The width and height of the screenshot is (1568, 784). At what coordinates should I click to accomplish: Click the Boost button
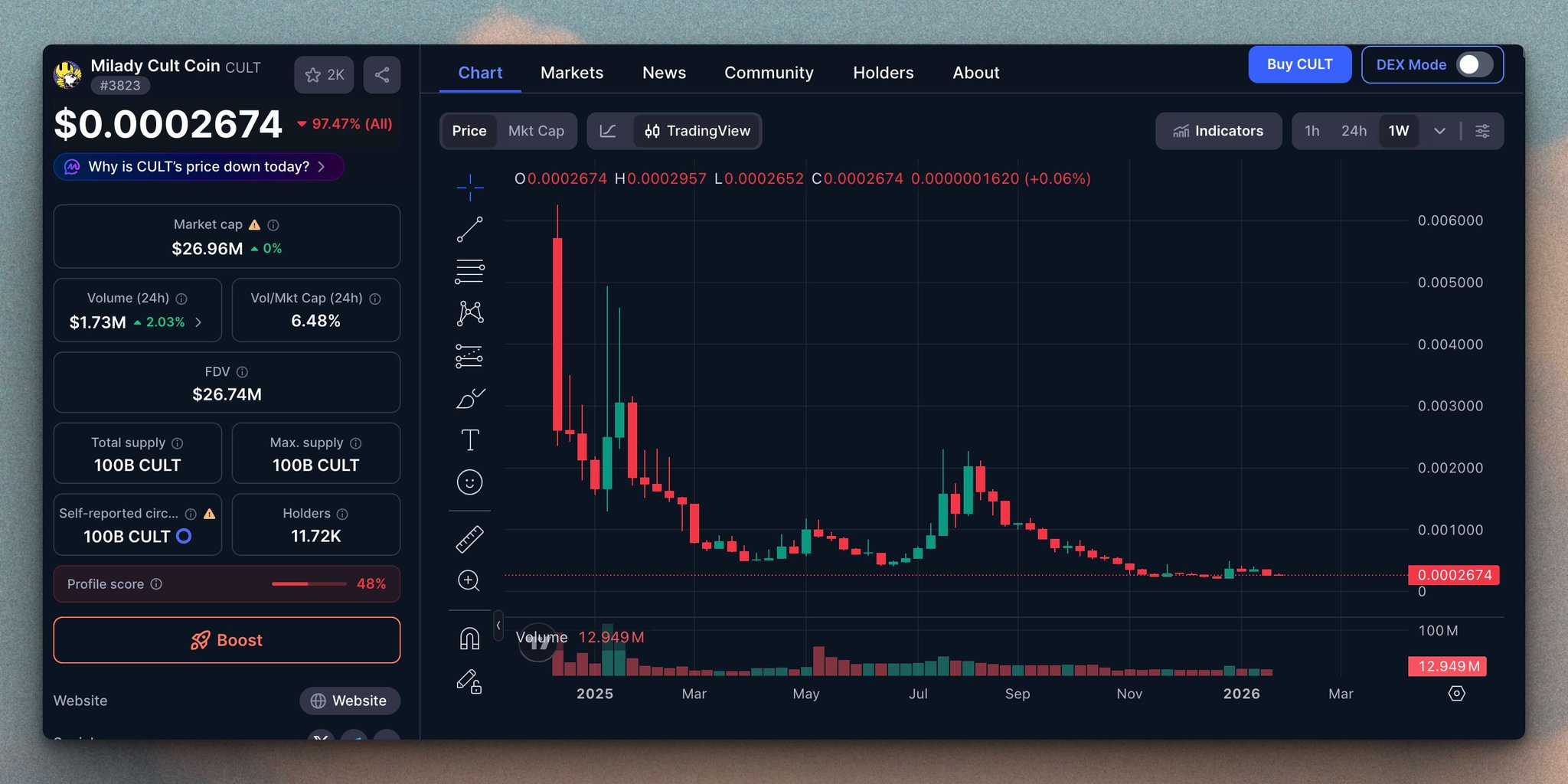[x=227, y=640]
